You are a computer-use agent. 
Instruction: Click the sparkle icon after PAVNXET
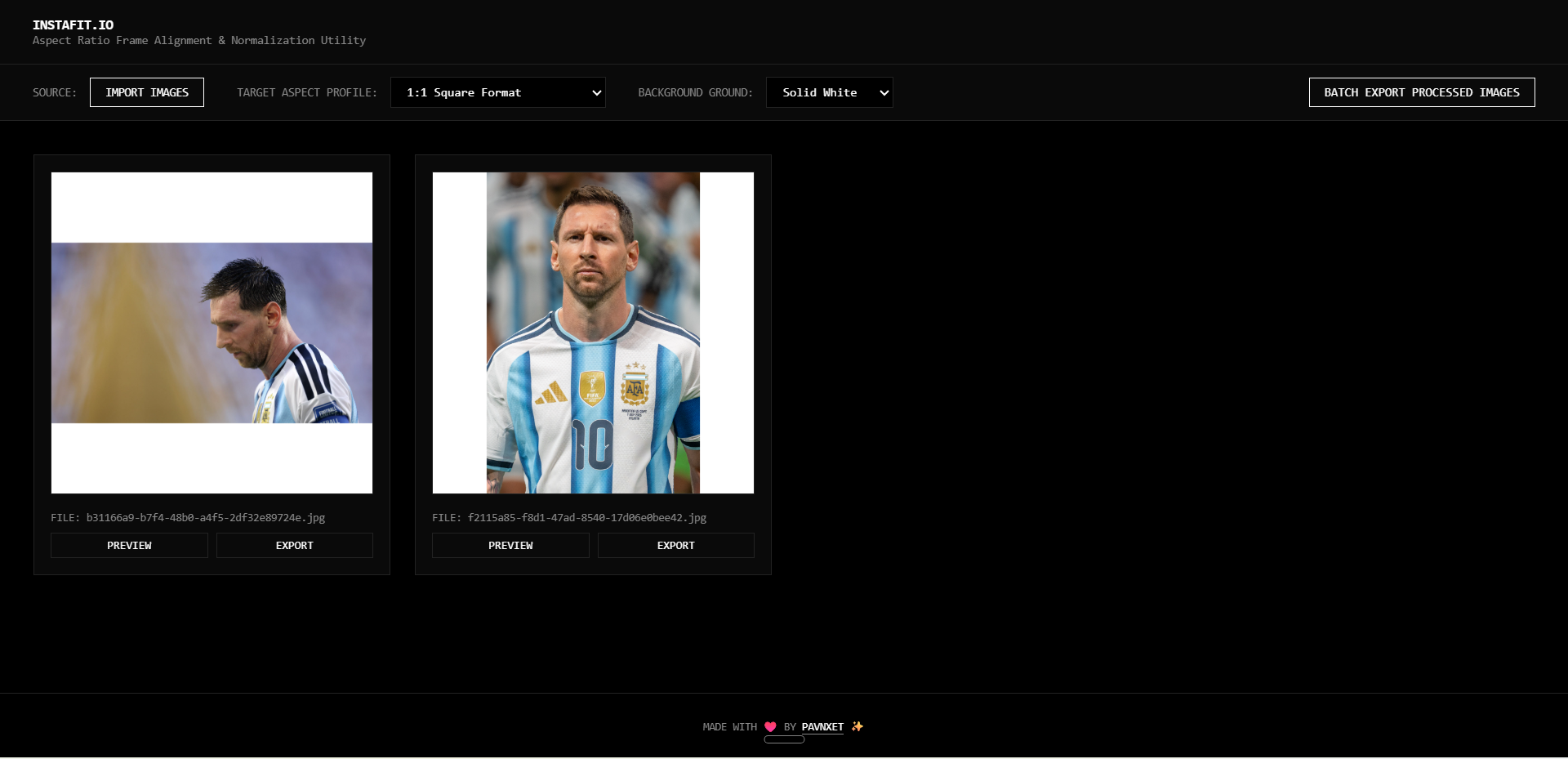pyautogui.click(x=857, y=726)
